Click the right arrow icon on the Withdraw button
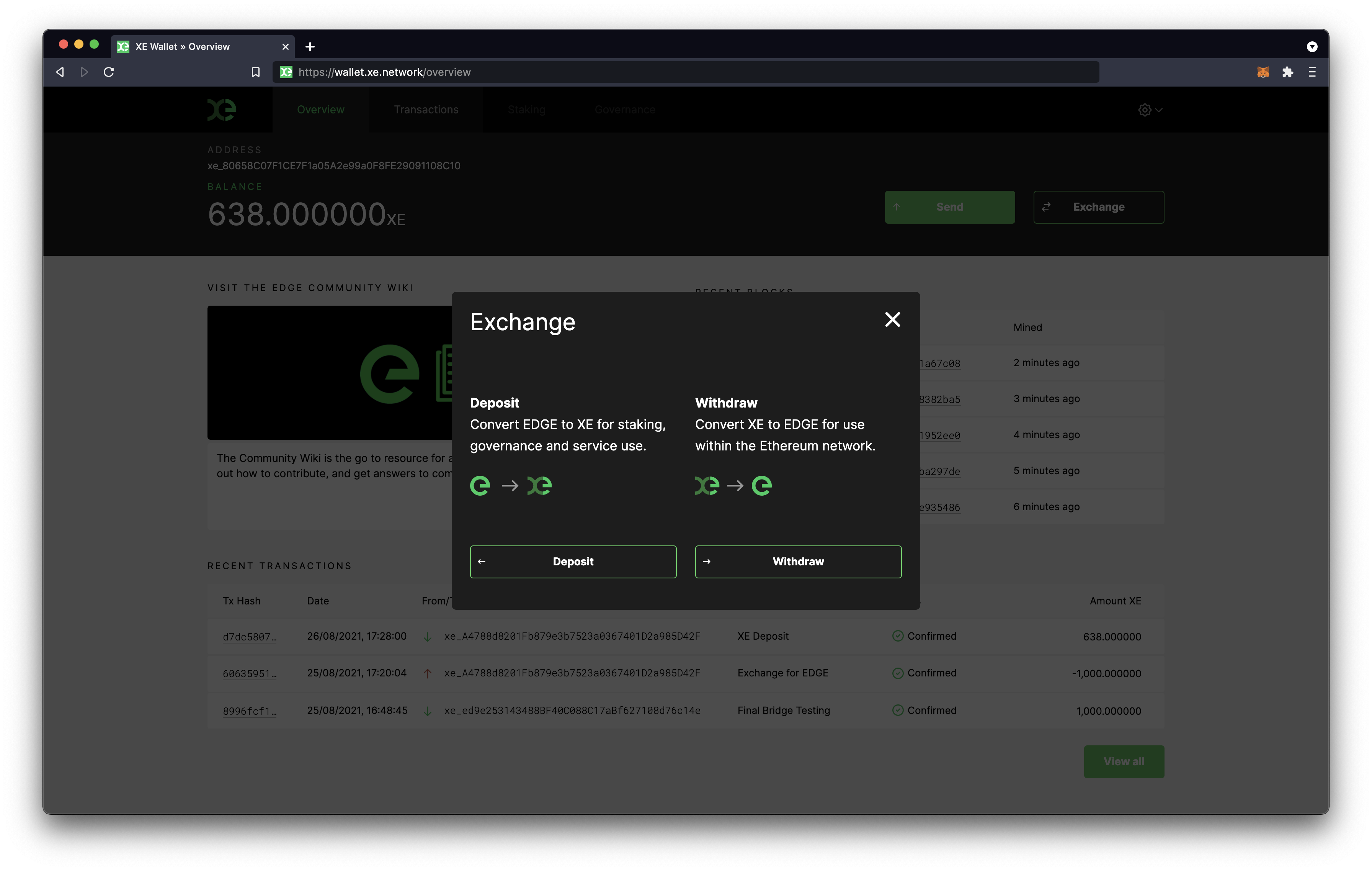The width and height of the screenshot is (1372, 871). tap(707, 562)
